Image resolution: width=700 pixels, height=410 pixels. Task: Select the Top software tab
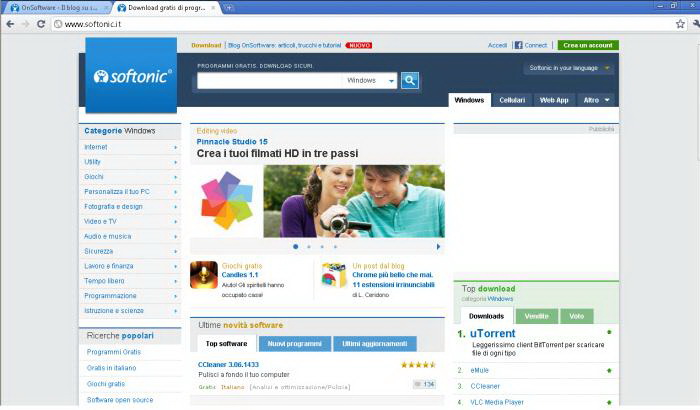tap(226, 343)
